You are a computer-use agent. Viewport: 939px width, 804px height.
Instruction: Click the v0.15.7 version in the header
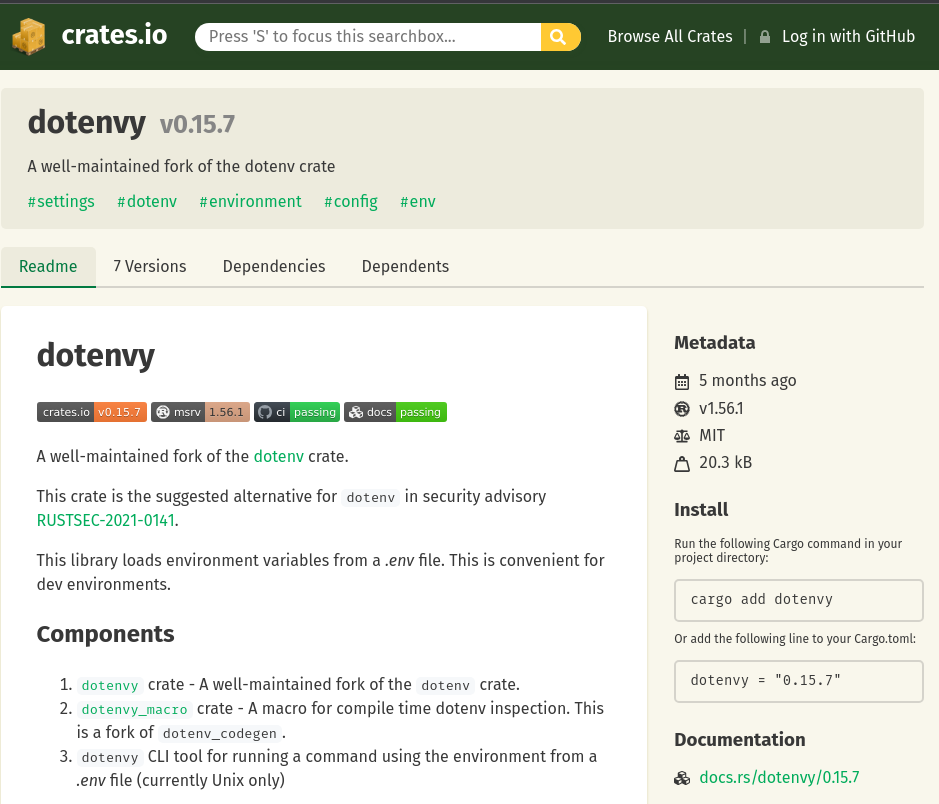coord(197,125)
